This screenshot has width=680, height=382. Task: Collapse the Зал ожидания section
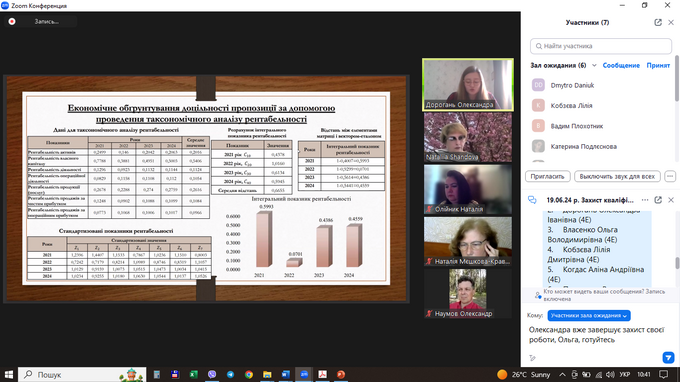coord(594,65)
